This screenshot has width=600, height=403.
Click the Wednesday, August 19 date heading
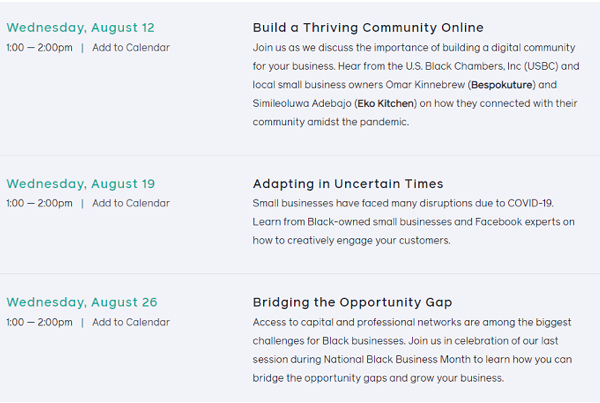[x=81, y=184]
